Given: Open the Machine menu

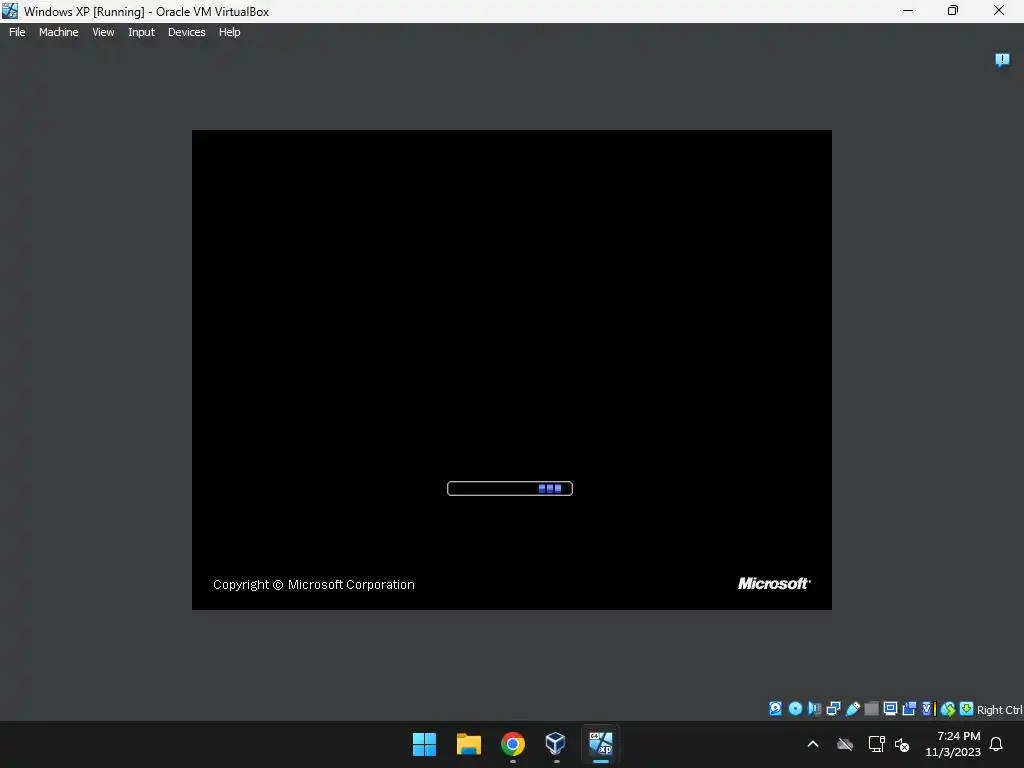Looking at the screenshot, I should coord(59,32).
